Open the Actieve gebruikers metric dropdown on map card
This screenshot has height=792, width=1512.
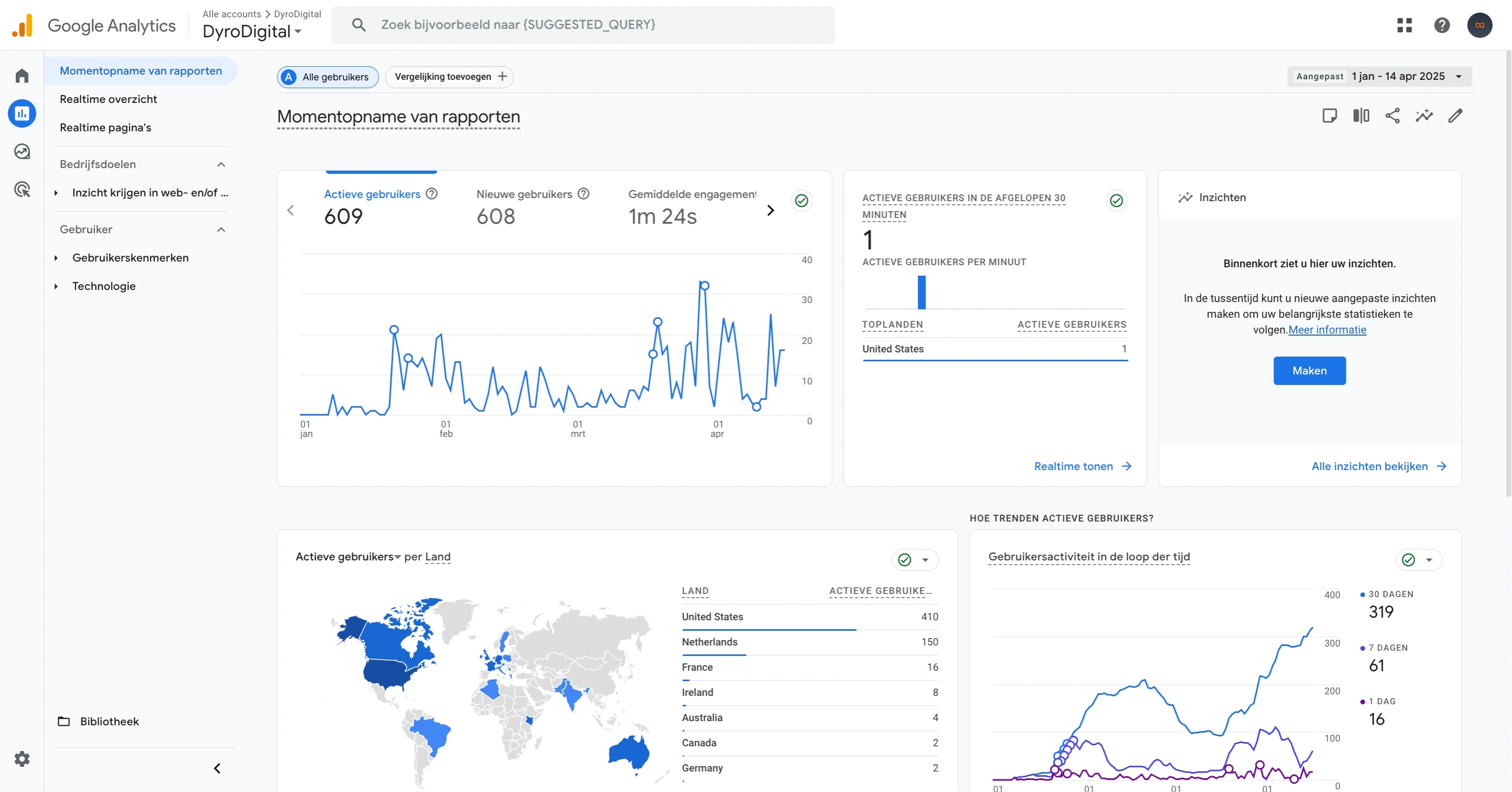(x=349, y=557)
